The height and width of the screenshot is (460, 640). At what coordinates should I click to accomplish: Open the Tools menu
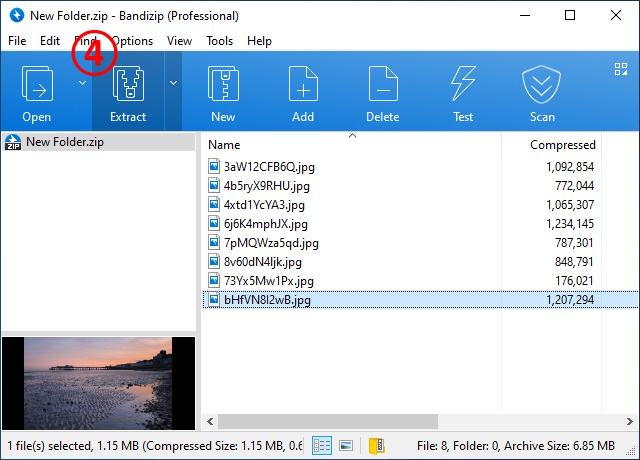(x=219, y=41)
